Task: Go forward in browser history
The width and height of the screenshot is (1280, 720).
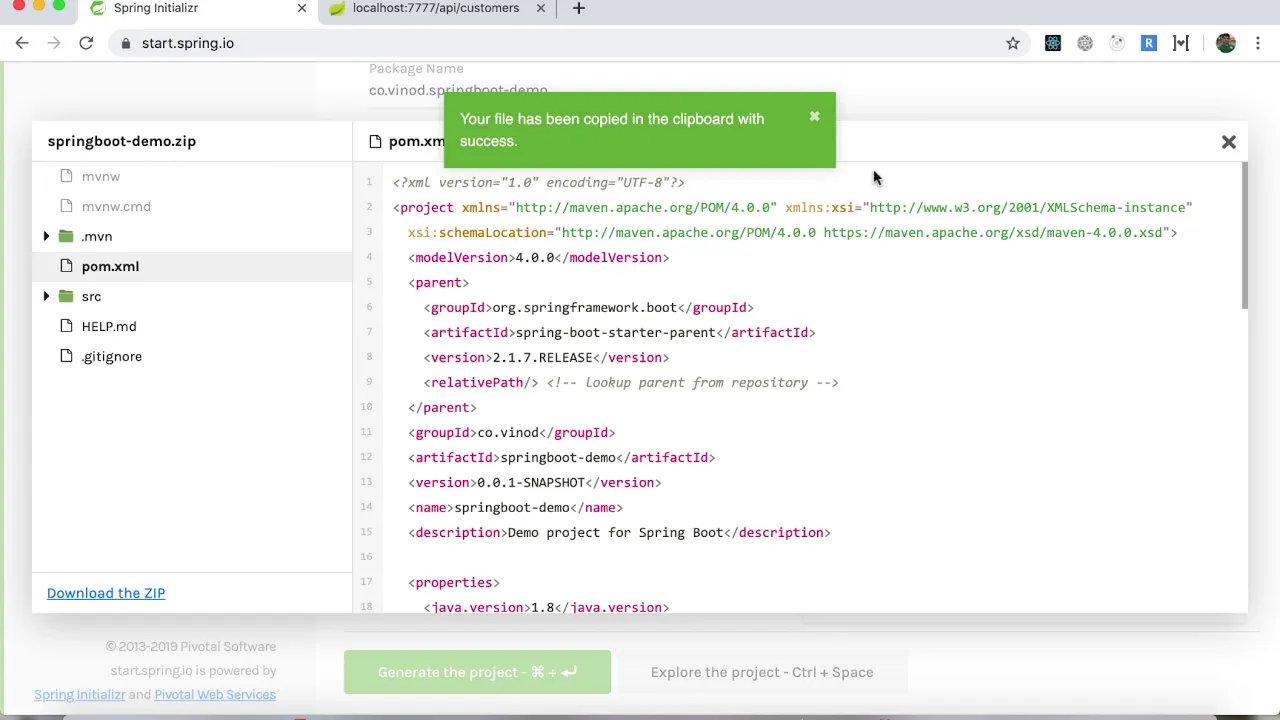Action: pyautogui.click(x=54, y=43)
